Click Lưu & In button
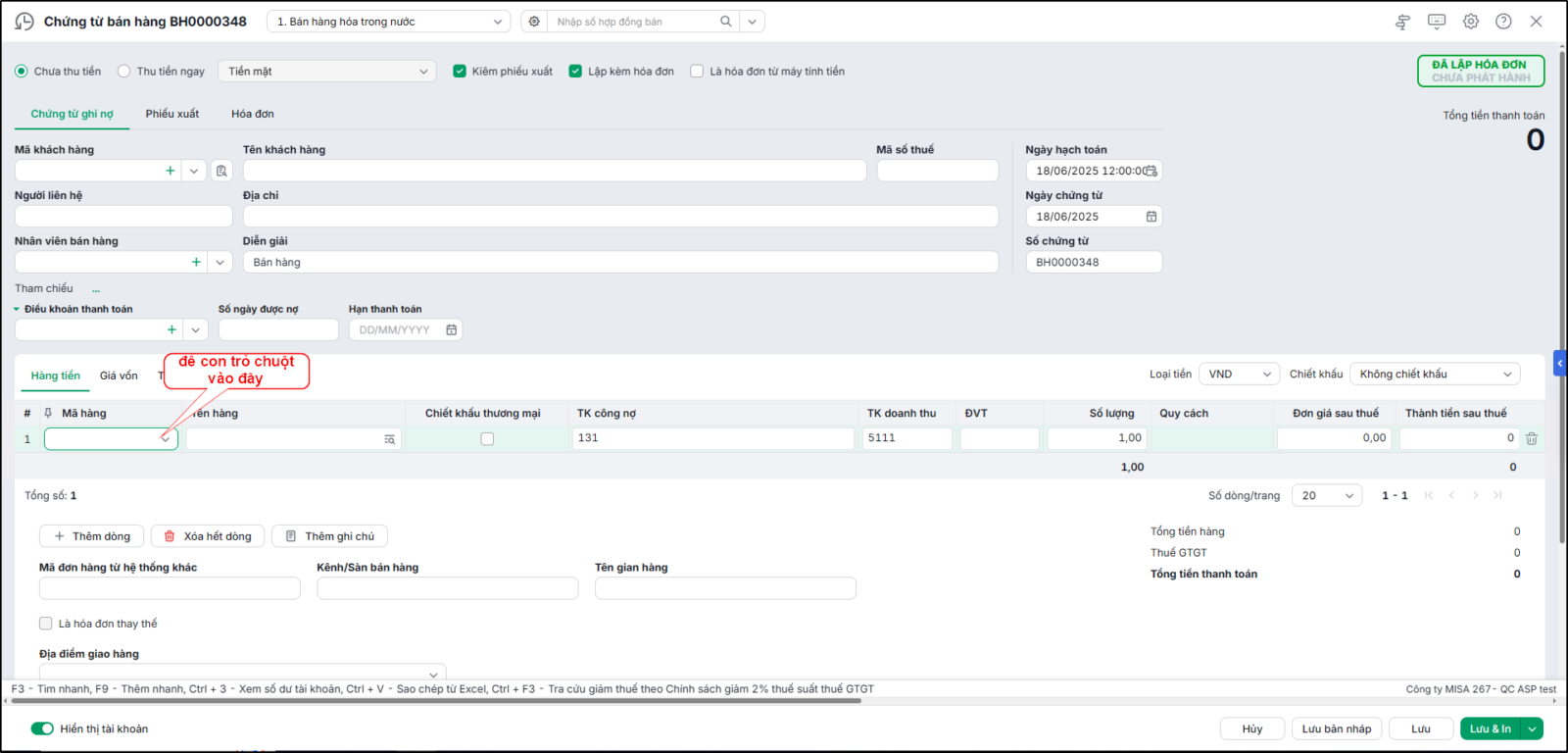This screenshot has height=753, width=1568. pyautogui.click(x=1491, y=728)
